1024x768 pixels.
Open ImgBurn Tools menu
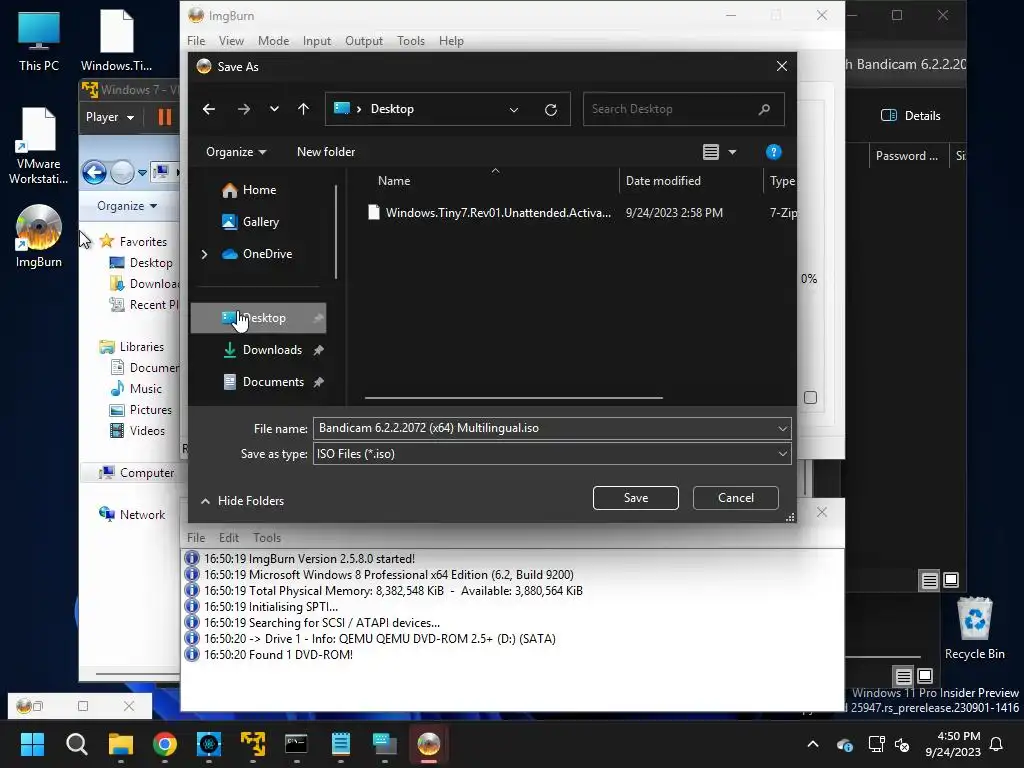pos(411,40)
